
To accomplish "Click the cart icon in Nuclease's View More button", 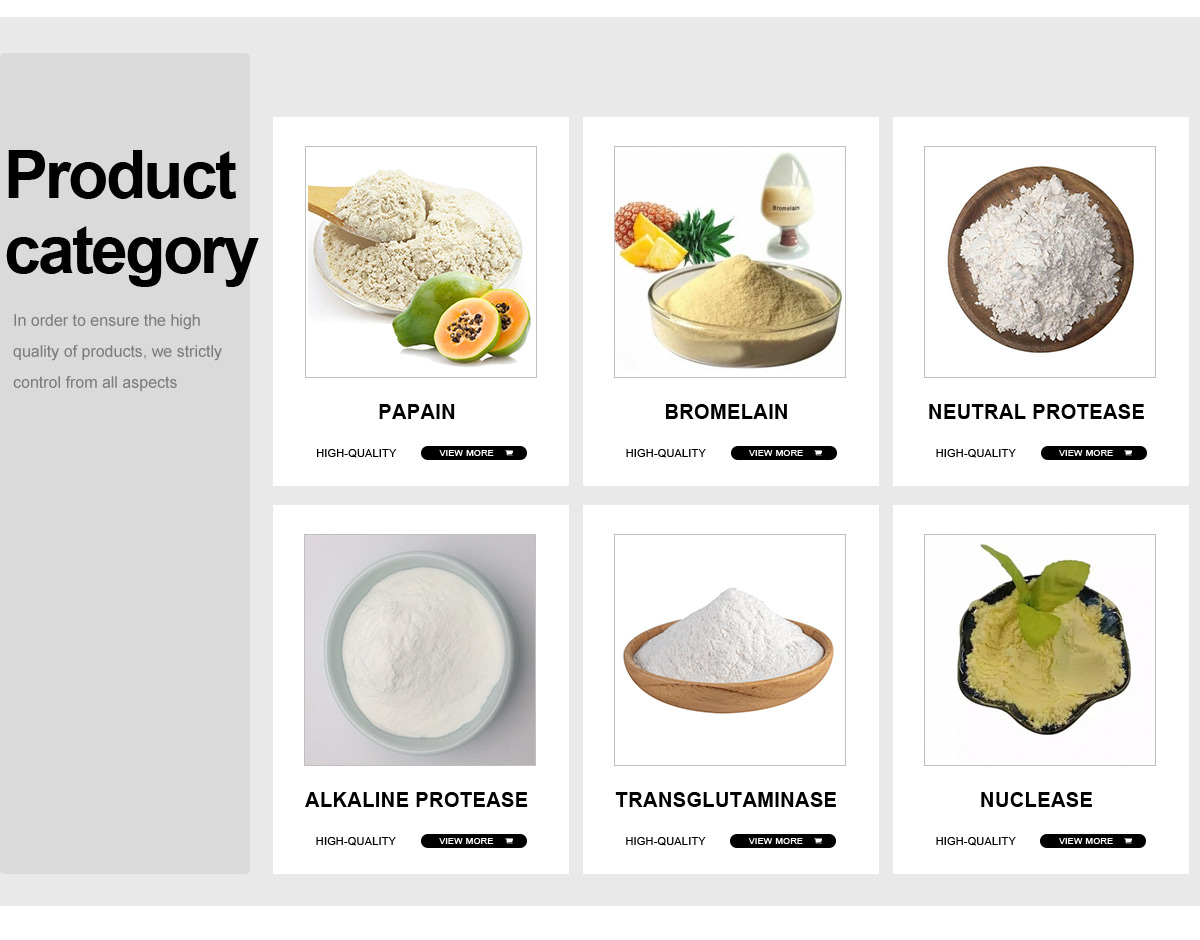I will coord(1128,841).
